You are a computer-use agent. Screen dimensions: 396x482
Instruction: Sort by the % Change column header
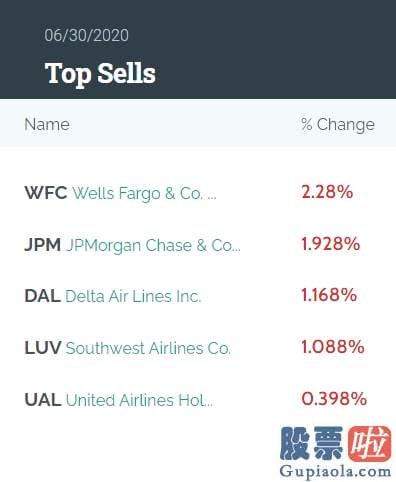[338, 125]
